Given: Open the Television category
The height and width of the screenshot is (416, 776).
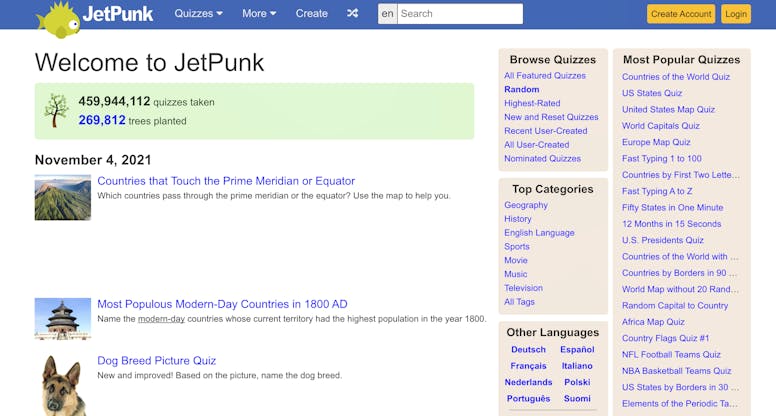Looking at the screenshot, I should coord(524,288).
